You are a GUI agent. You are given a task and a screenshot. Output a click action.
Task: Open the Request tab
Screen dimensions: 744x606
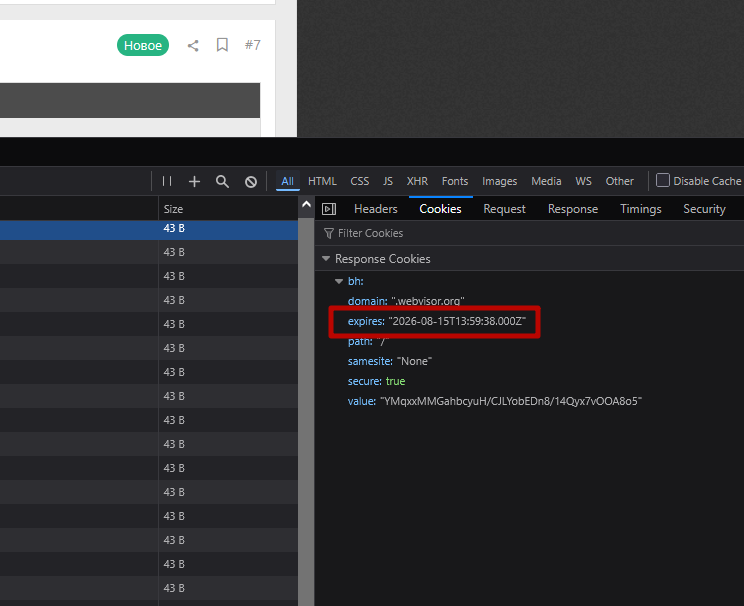click(504, 209)
